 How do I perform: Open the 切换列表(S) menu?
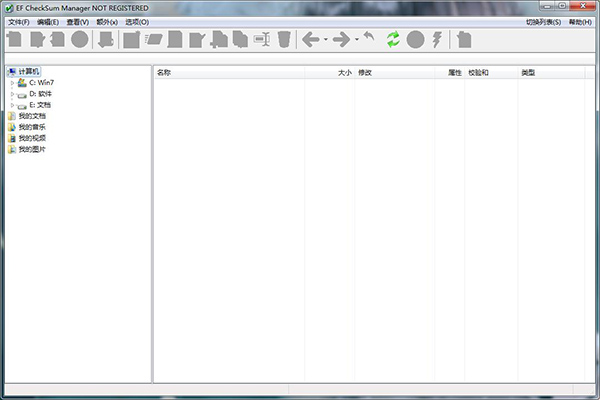[x=543, y=22]
